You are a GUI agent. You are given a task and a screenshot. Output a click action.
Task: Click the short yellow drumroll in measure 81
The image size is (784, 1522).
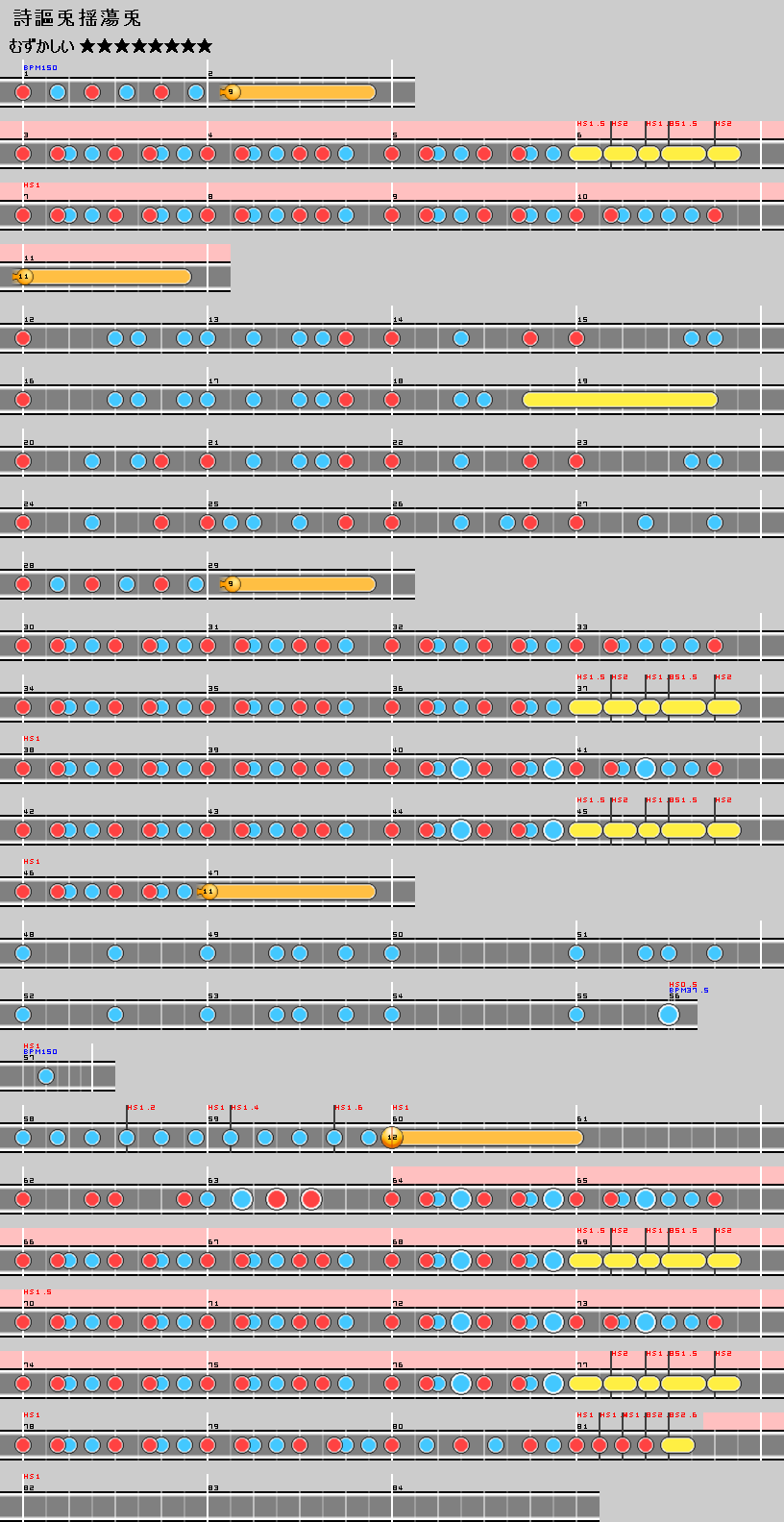tap(677, 1445)
